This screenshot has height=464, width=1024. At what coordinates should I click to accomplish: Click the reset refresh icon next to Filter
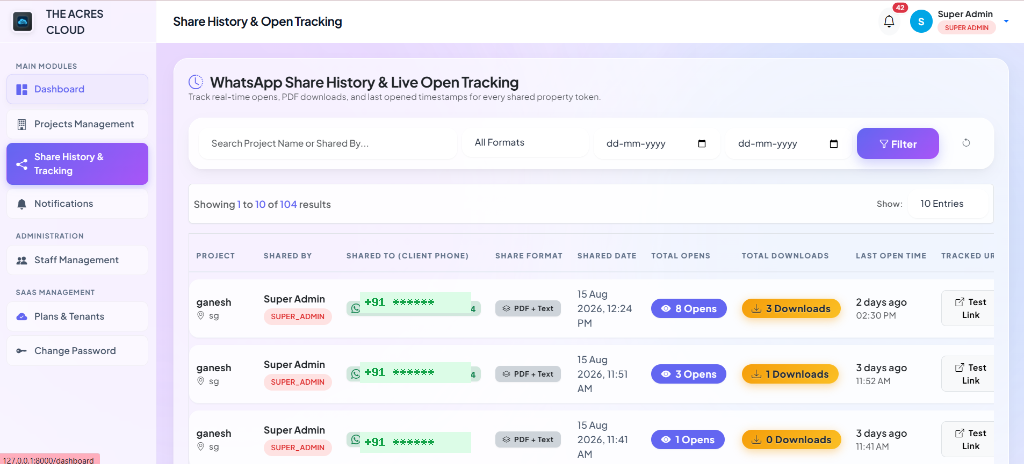tap(967, 143)
